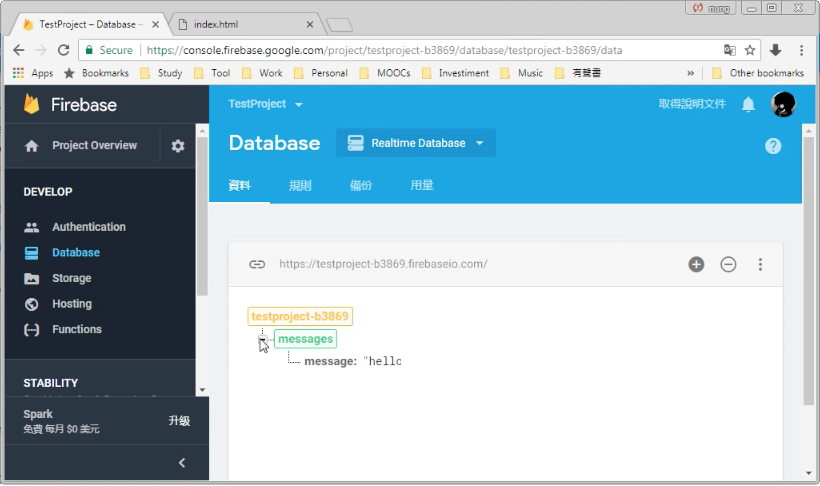Open the database three-dot options menu
820x486 pixels.
click(760, 264)
